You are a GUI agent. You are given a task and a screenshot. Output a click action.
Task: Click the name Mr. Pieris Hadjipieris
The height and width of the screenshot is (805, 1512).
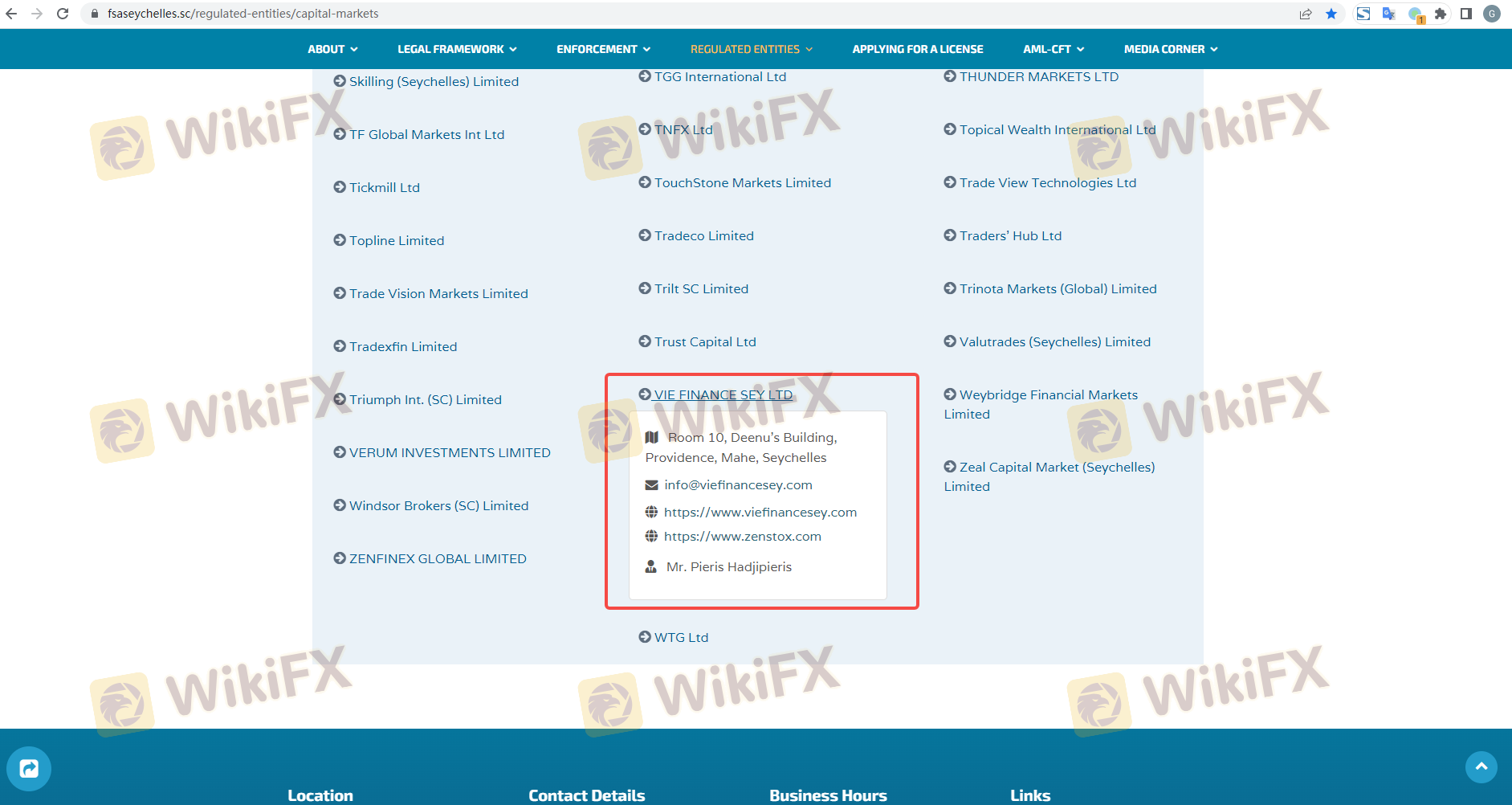pyautogui.click(x=729, y=567)
